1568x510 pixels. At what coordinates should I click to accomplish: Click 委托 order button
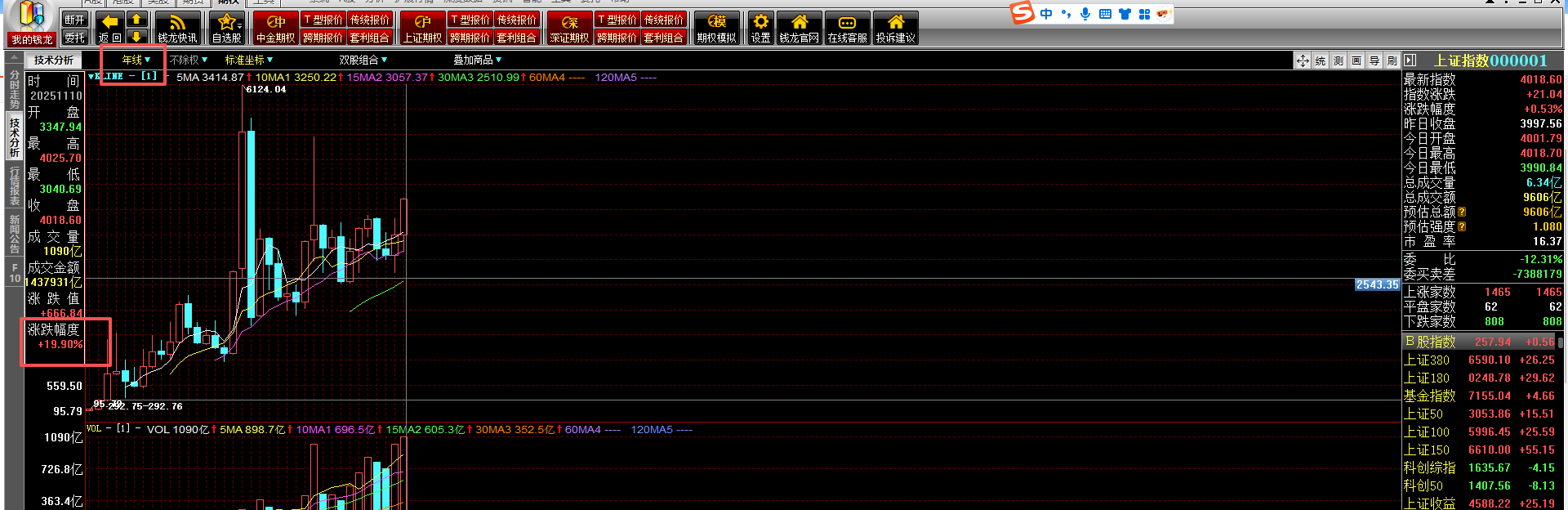74,38
